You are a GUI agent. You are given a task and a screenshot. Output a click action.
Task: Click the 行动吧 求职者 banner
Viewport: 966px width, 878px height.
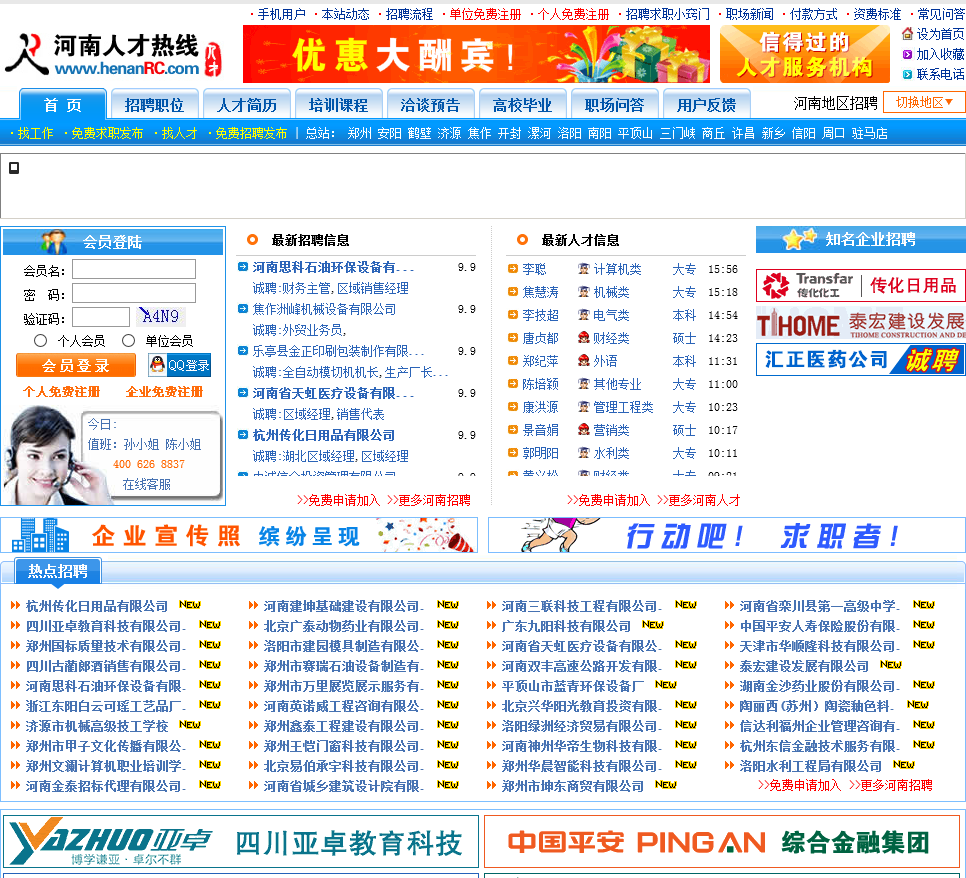point(726,535)
